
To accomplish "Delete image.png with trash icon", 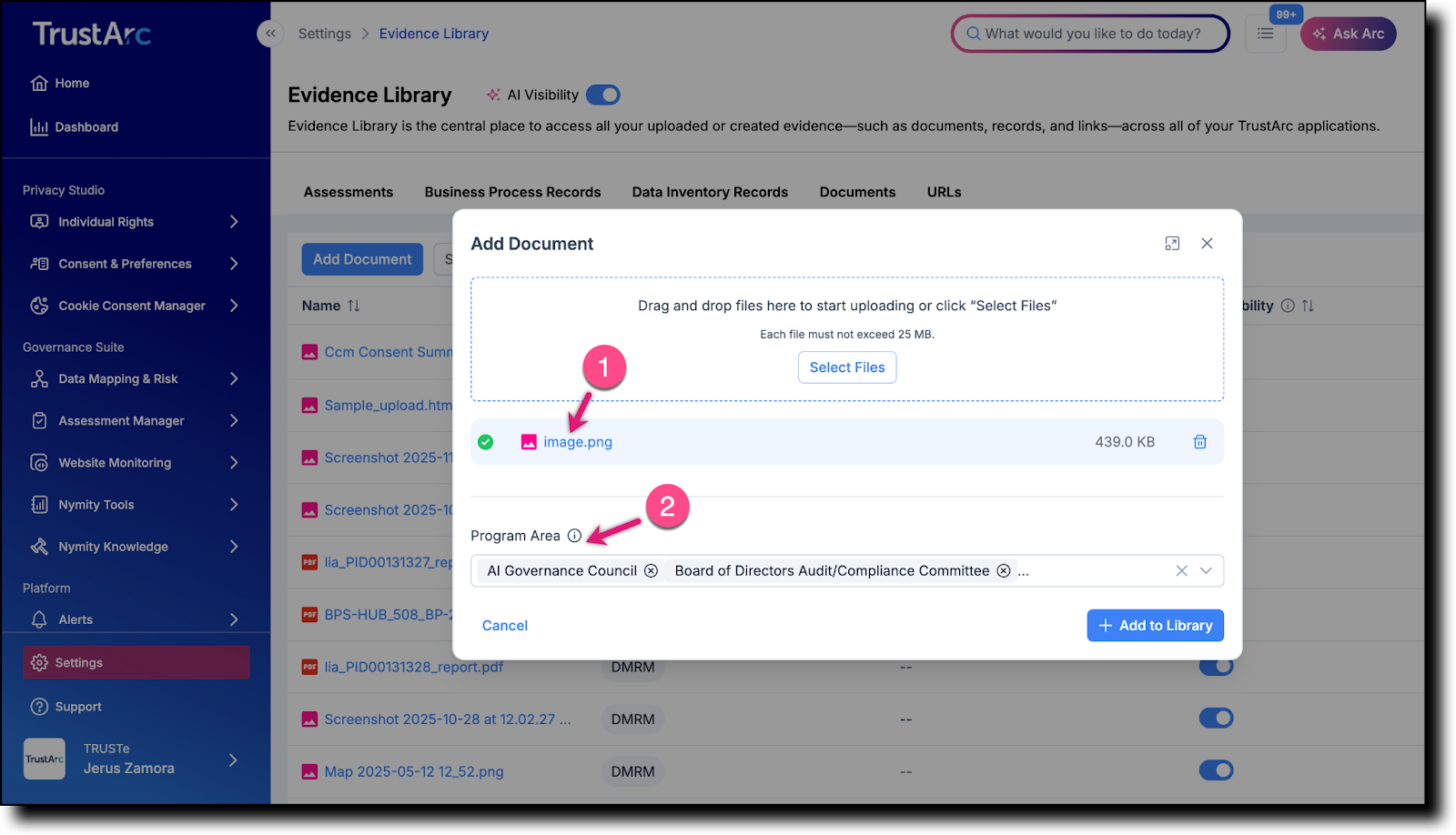I will point(1200,442).
